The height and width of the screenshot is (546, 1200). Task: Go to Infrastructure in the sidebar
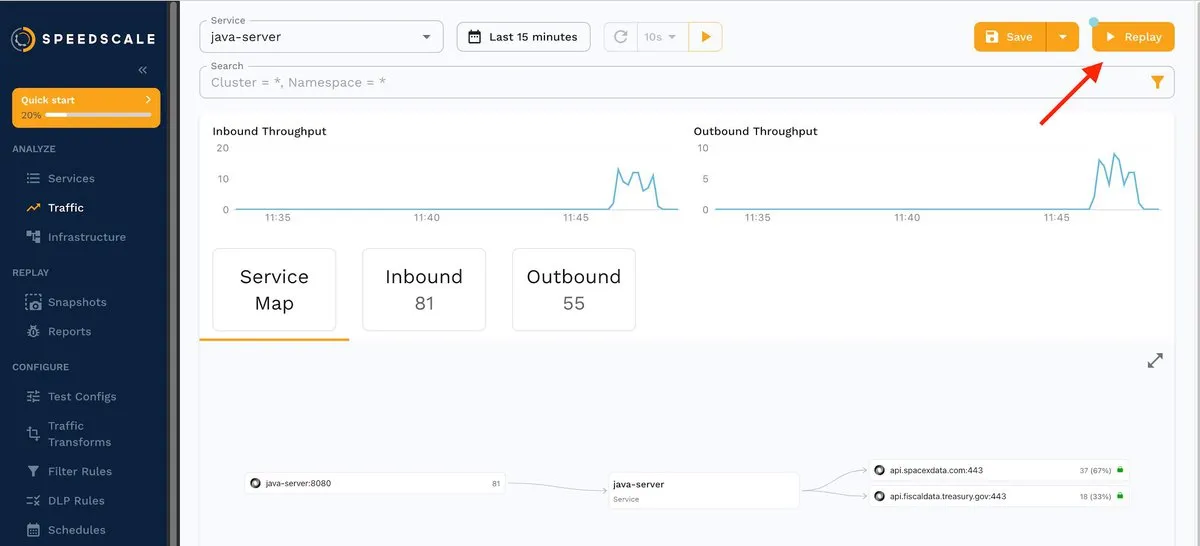pyautogui.click(x=86, y=237)
